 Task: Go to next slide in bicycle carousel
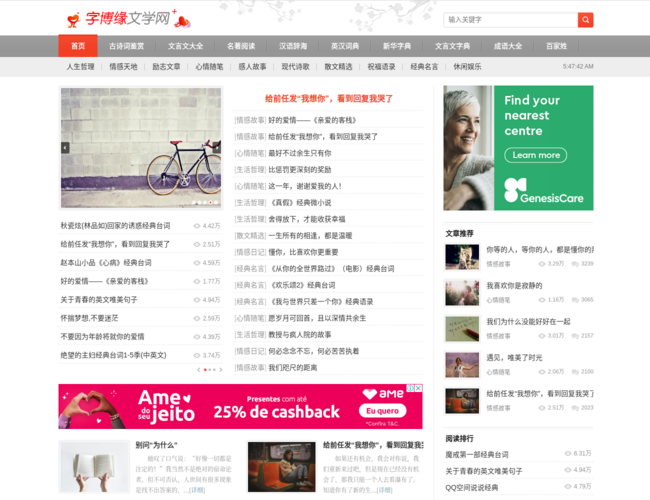[x=218, y=148]
